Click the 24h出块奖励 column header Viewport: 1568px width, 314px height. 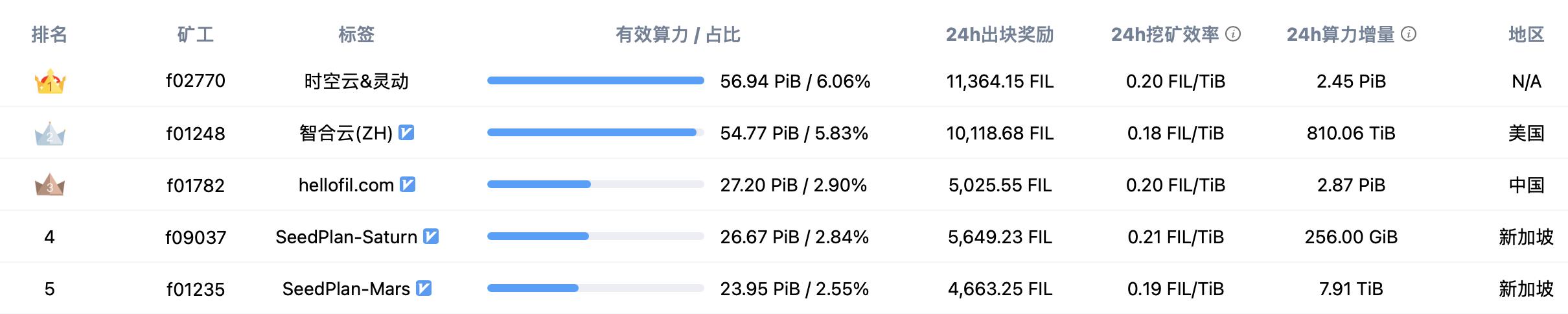[1000, 35]
